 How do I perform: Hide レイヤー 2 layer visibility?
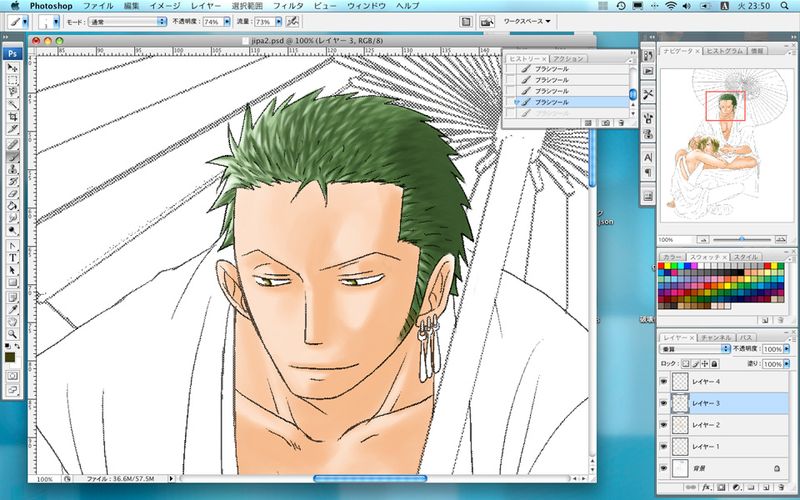point(664,424)
